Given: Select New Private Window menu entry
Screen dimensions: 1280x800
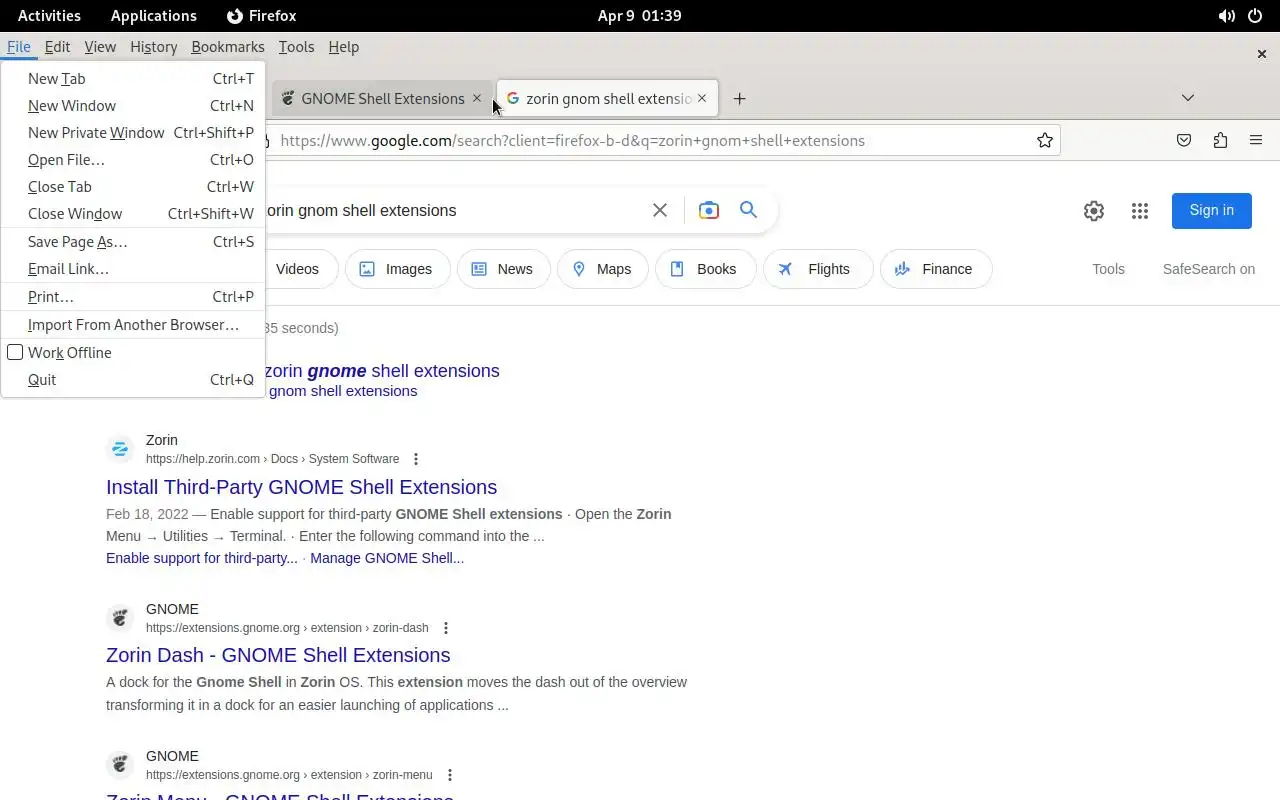Looking at the screenshot, I should pyautogui.click(x=133, y=133).
